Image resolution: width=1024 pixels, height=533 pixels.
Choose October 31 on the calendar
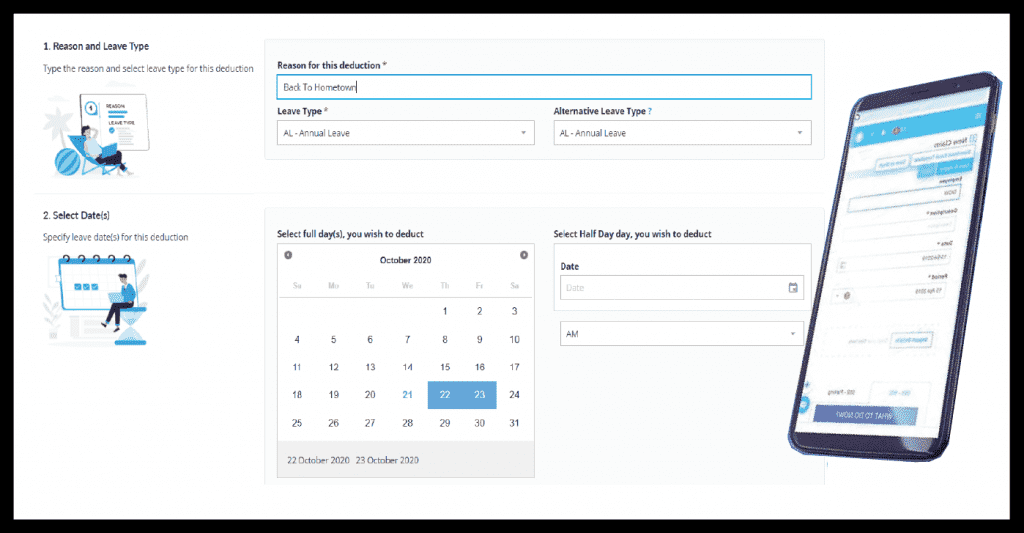coord(514,423)
